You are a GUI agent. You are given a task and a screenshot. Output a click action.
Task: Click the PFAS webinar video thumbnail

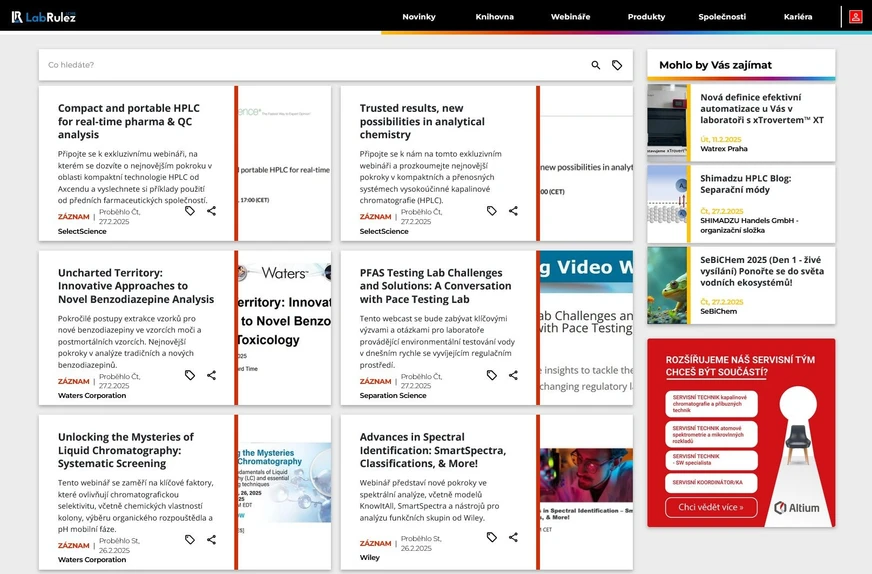[x=586, y=328]
